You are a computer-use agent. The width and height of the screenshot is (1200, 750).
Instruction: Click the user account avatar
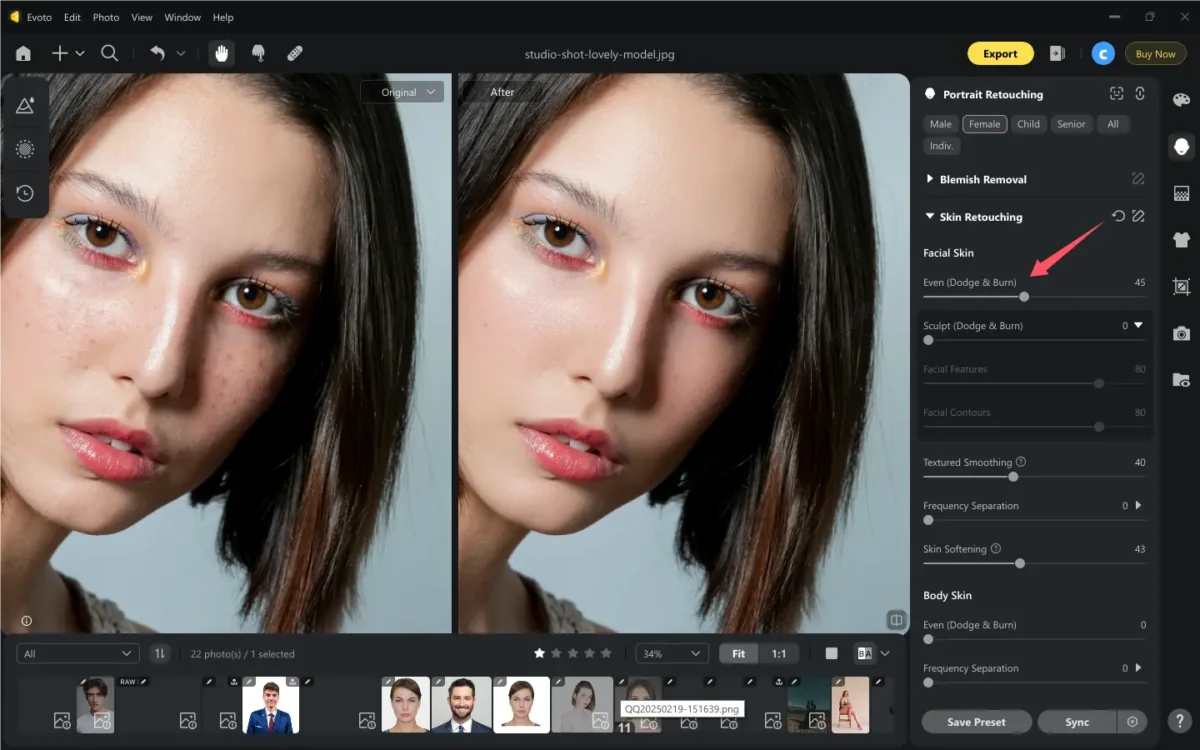tap(1102, 54)
